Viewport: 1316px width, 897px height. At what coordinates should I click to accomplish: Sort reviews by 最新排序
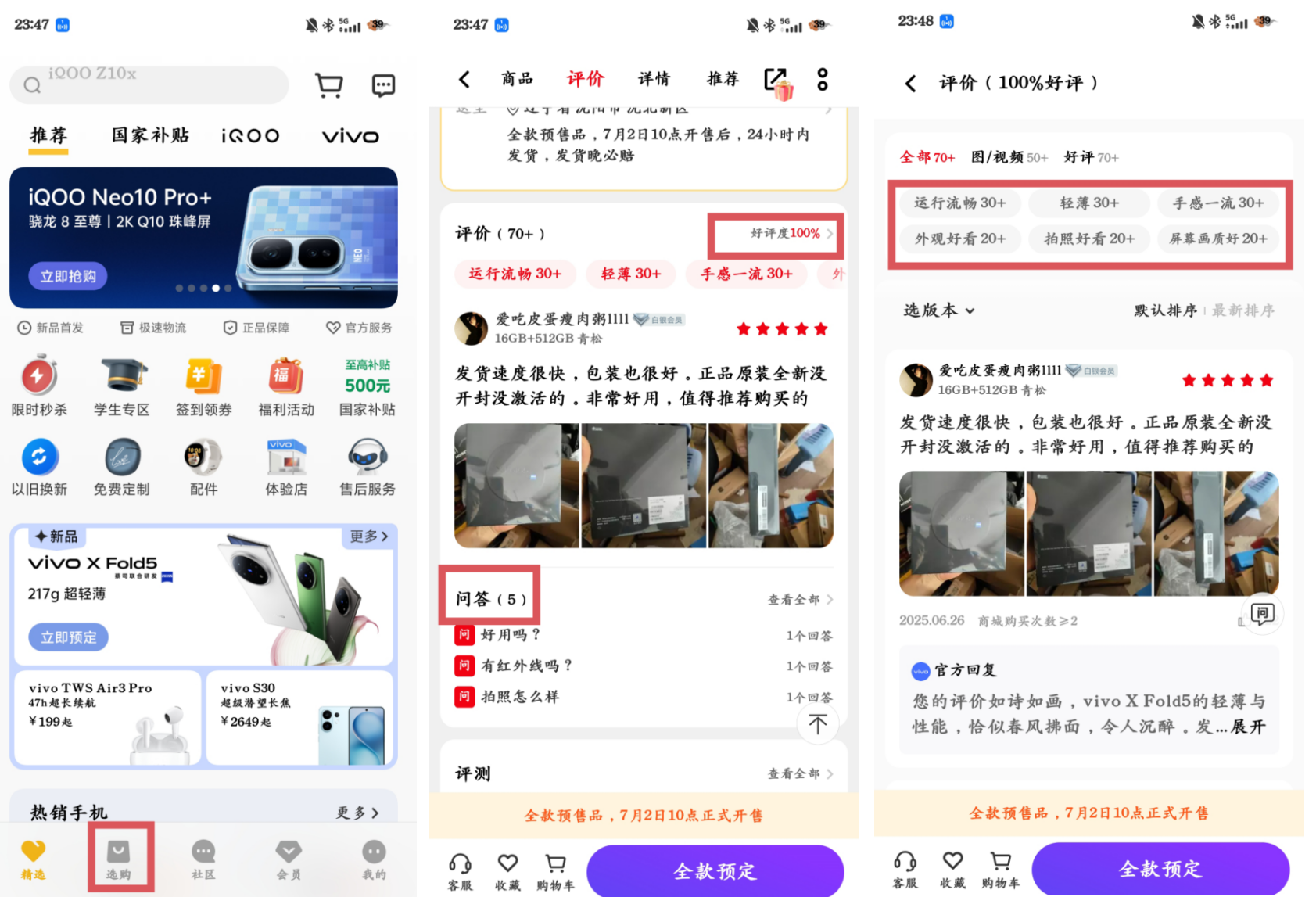click(1243, 310)
